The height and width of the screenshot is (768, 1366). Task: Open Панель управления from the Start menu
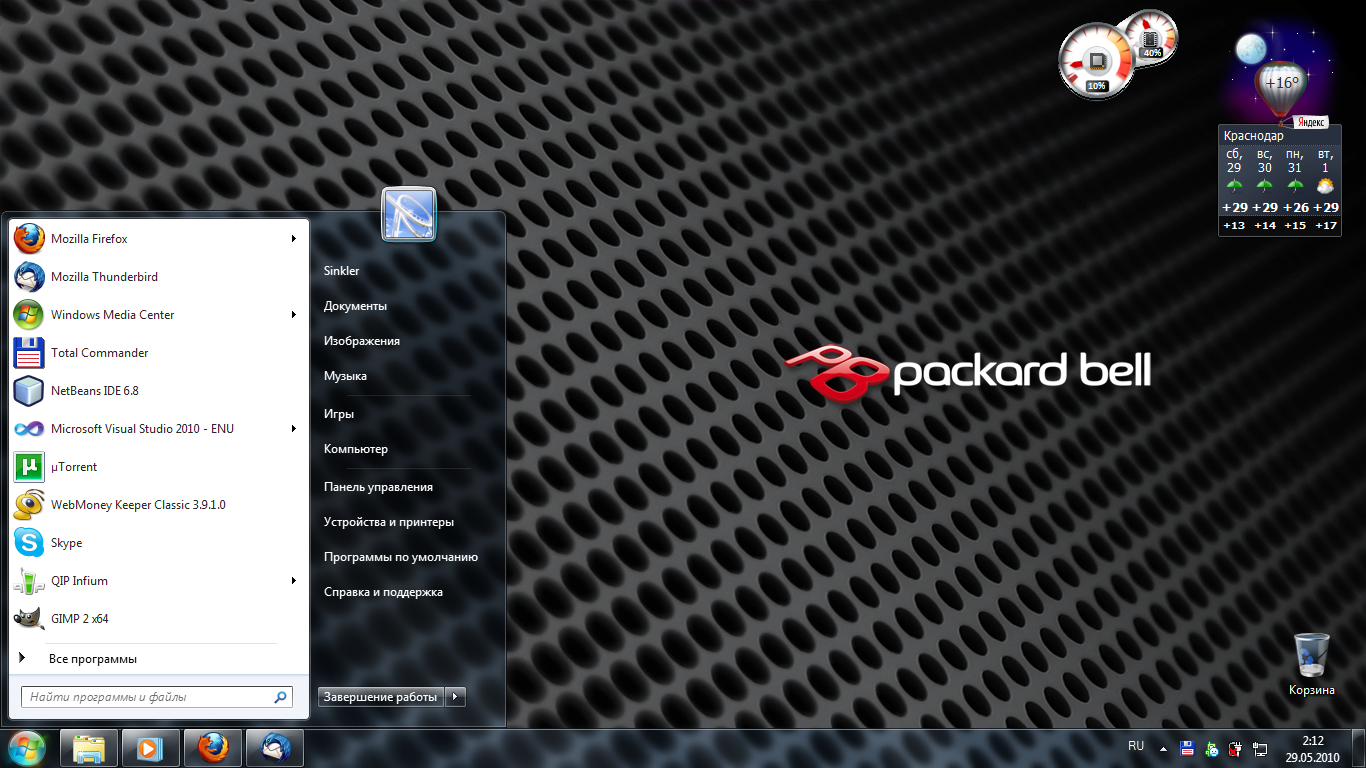(378, 487)
